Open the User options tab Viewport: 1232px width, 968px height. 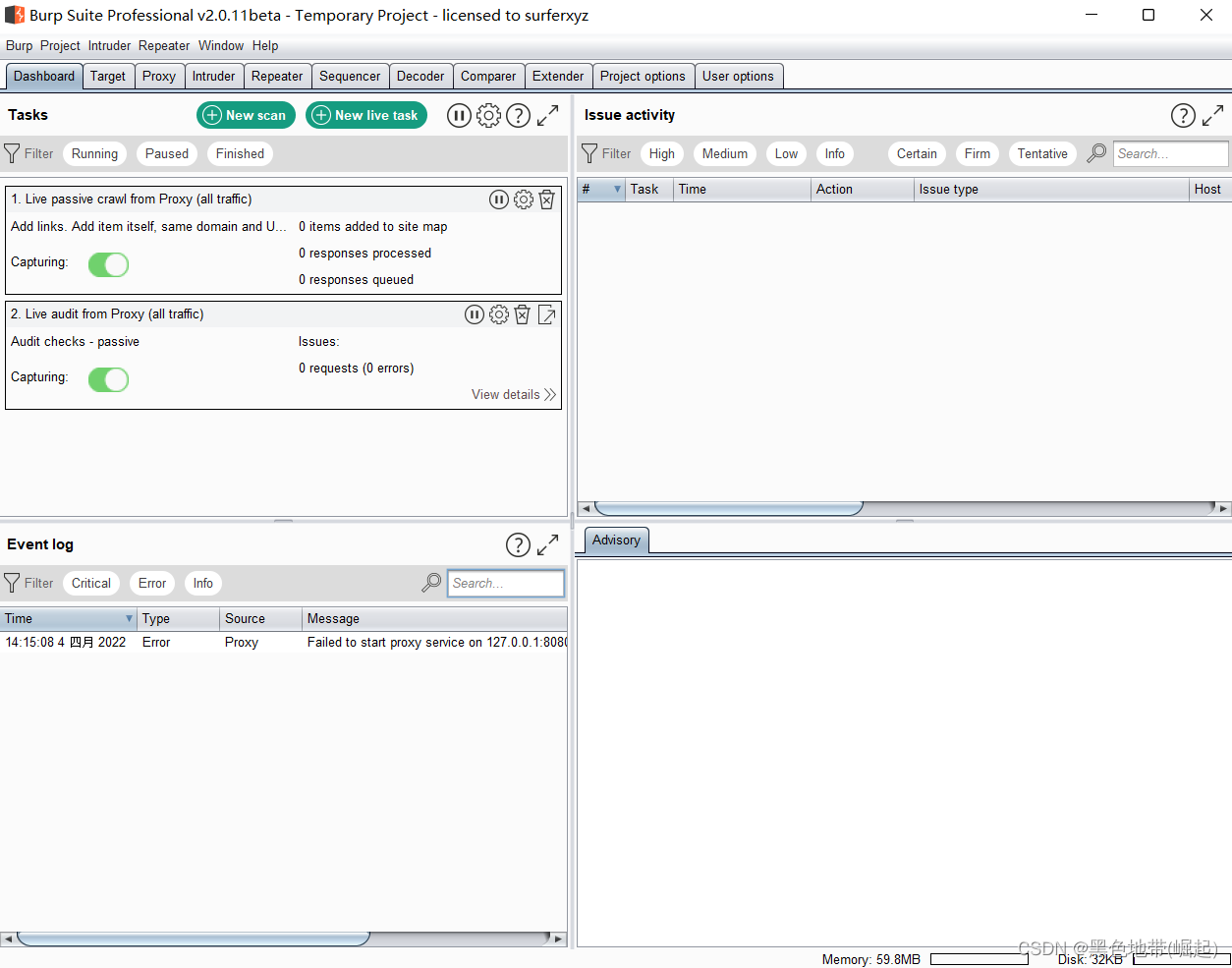coord(738,77)
